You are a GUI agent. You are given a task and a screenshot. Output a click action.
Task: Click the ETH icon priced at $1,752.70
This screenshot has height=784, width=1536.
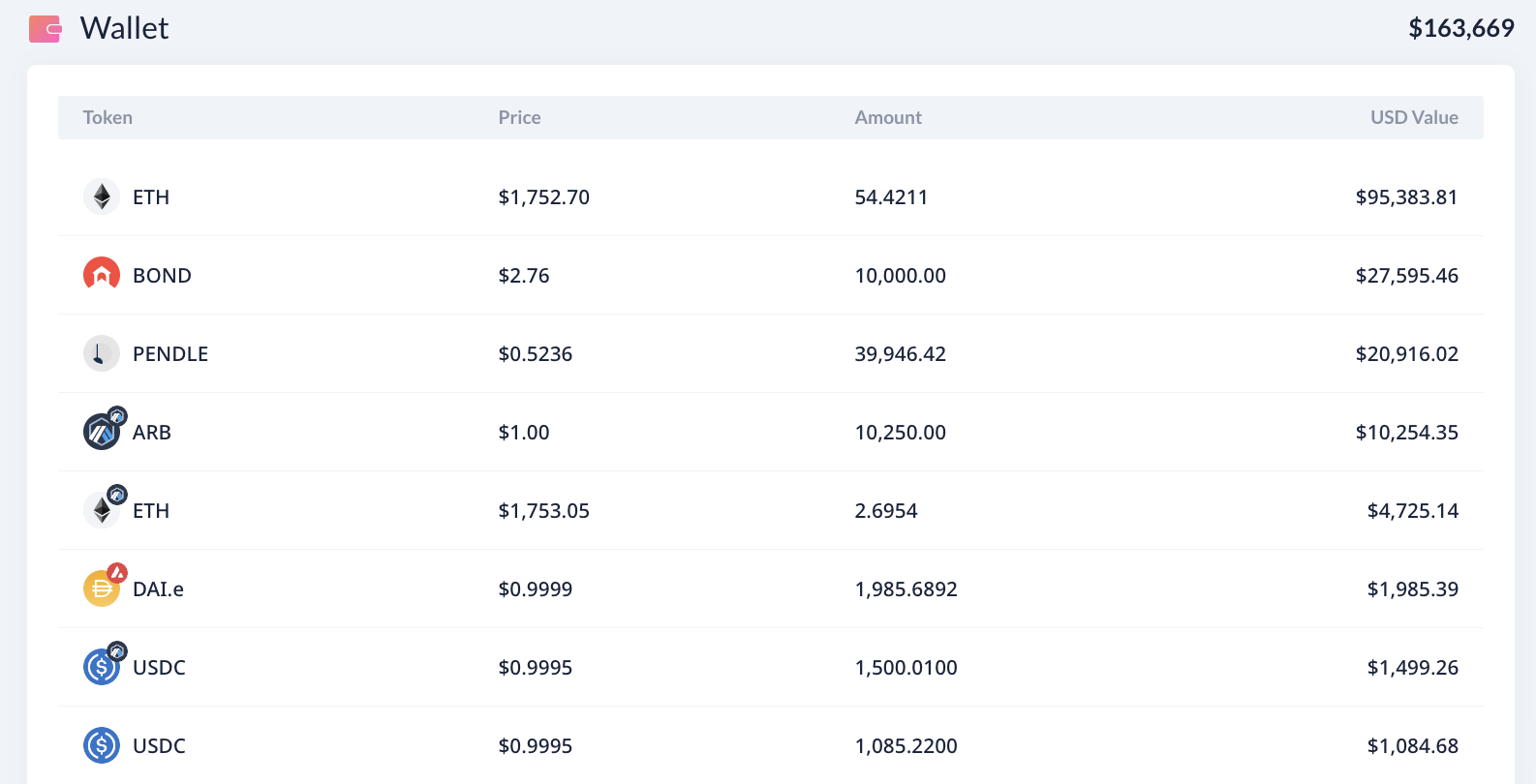(x=102, y=197)
